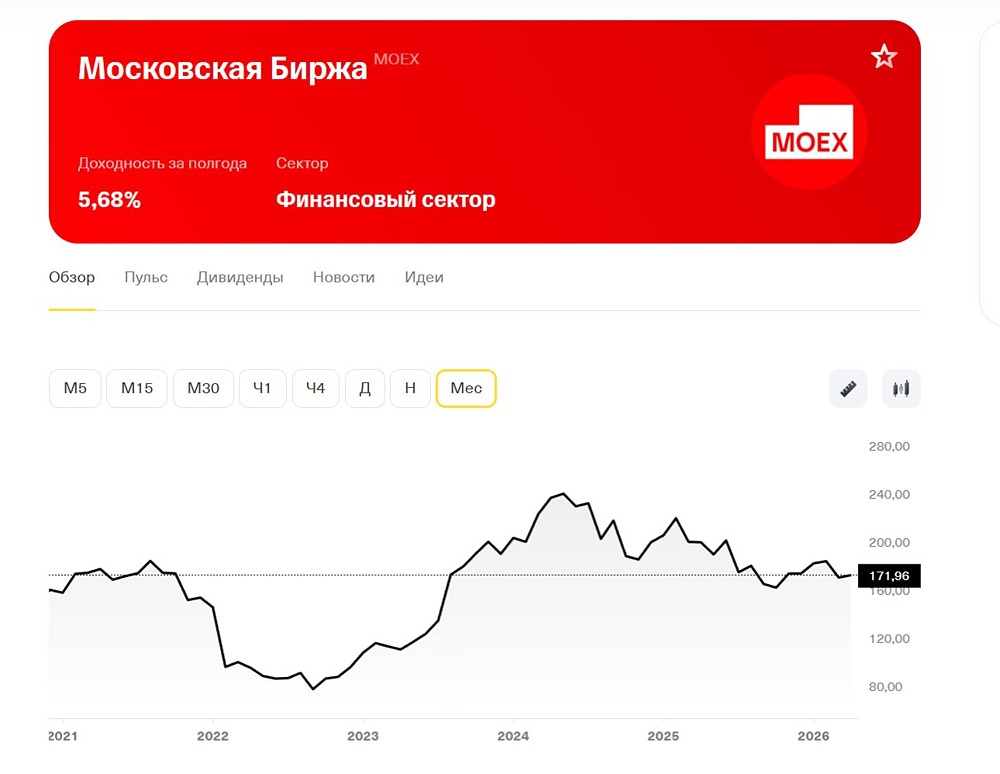Enable the Н weekly timeframe
This screenshot has height=774, width=1000.
[x=410, y=388]
